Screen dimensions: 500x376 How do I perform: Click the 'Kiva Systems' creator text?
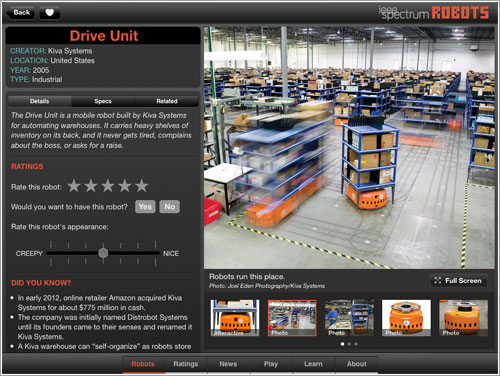pos(70,51)
